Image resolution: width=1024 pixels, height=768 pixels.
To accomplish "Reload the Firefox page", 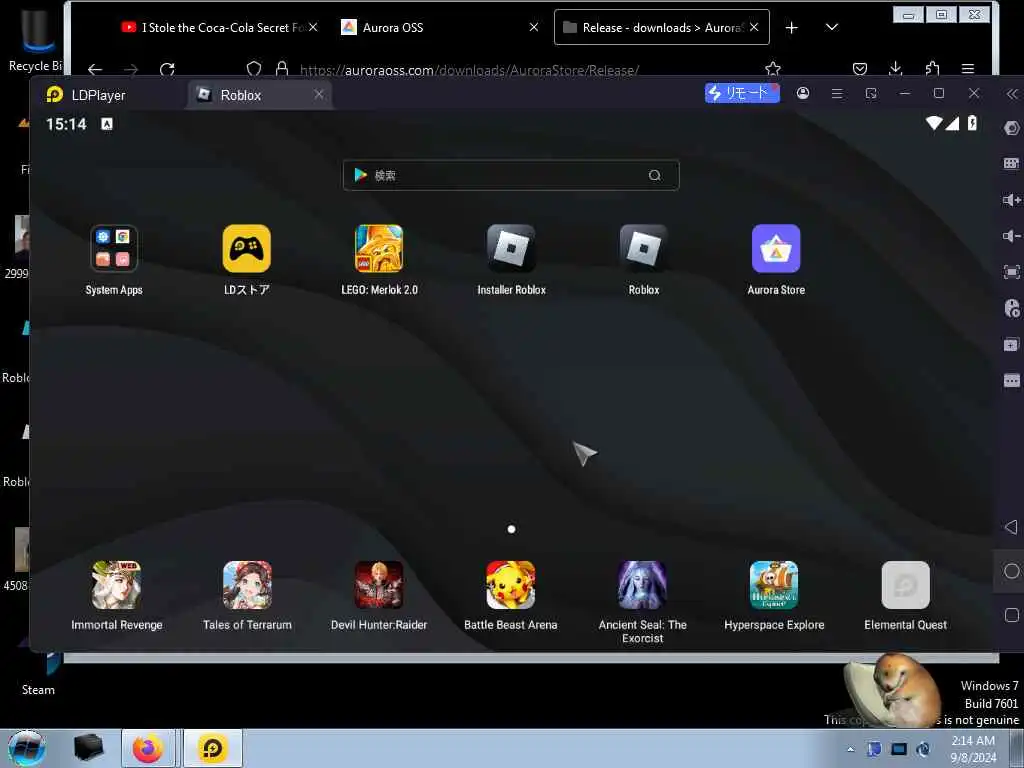I will [x=167, y=69].
